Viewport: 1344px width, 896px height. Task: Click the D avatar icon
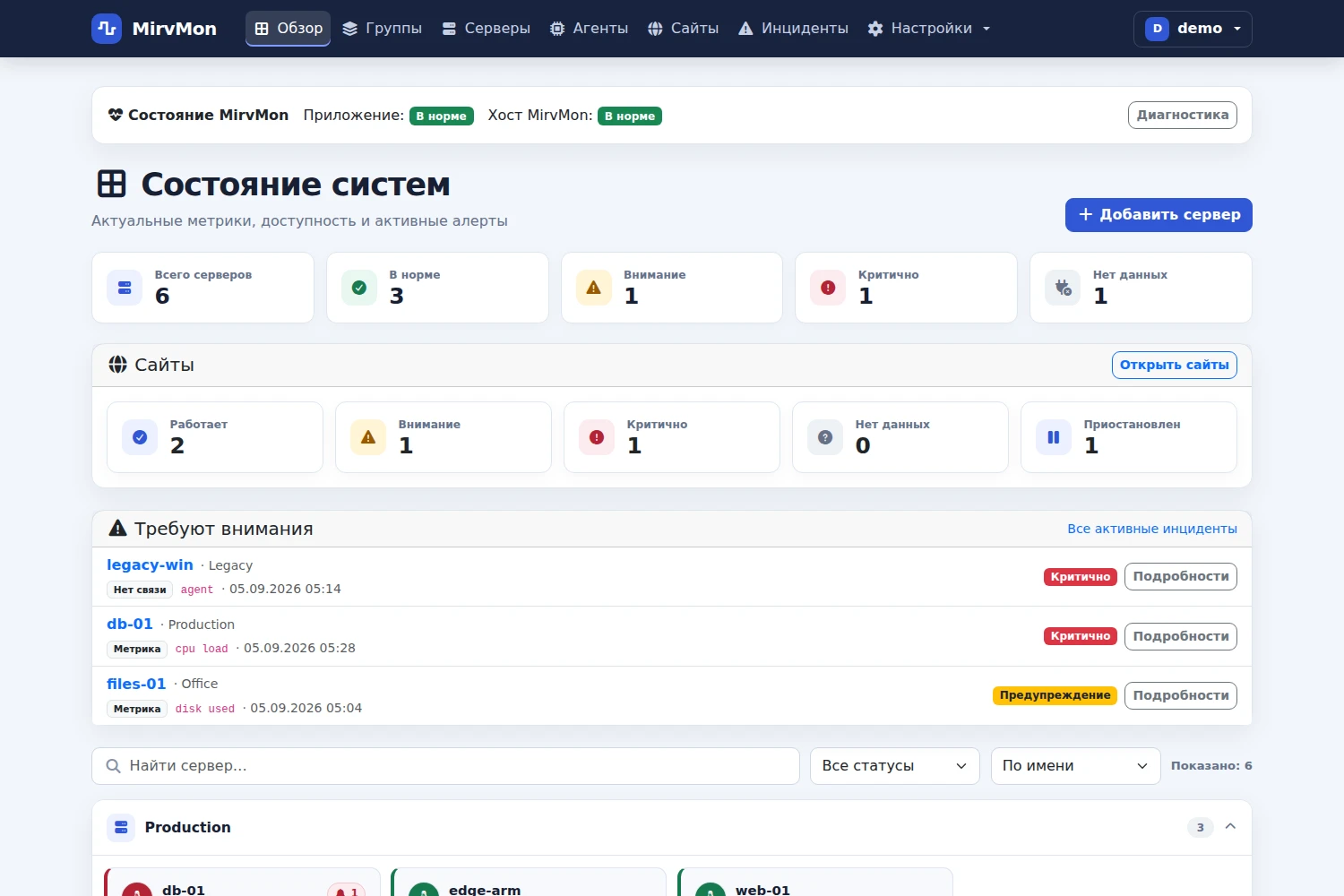(1157, 29)
